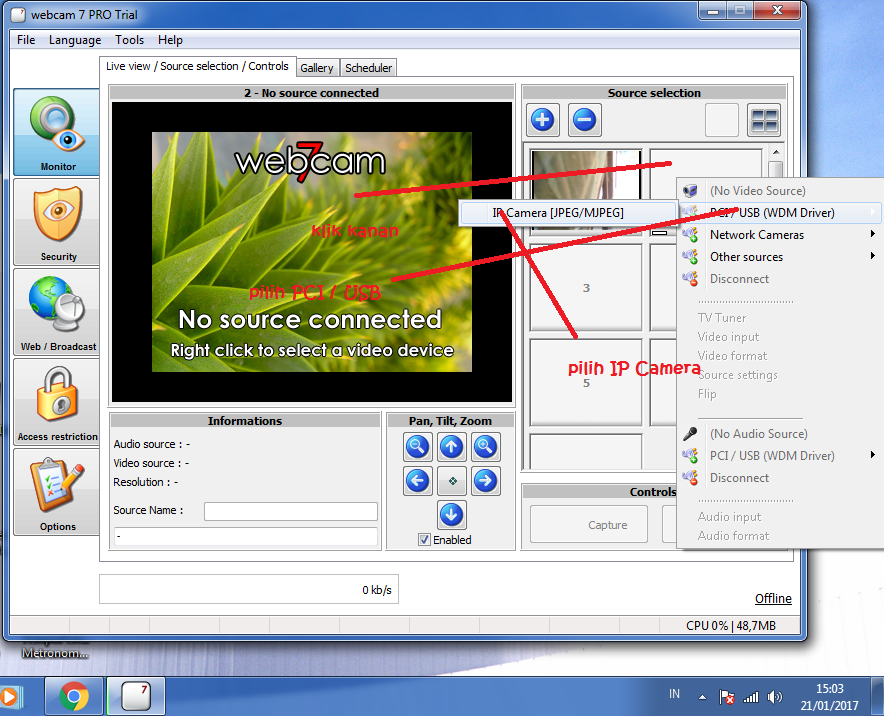Click the single-view blank layout button
The image size is (884, 718).
coord(722,120)
